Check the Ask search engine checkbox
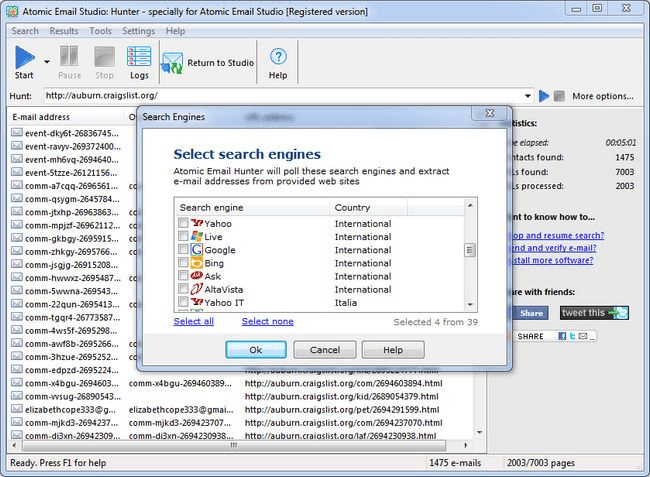The image size is (650, 477). [183, 276]
